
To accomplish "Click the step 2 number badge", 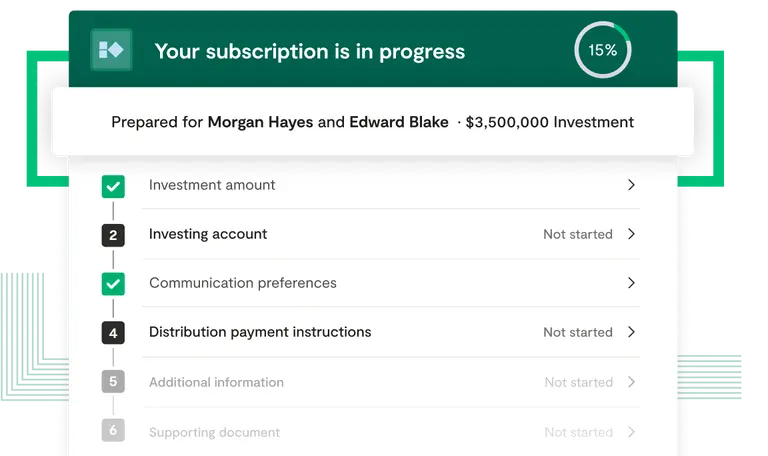I will 113,235.
